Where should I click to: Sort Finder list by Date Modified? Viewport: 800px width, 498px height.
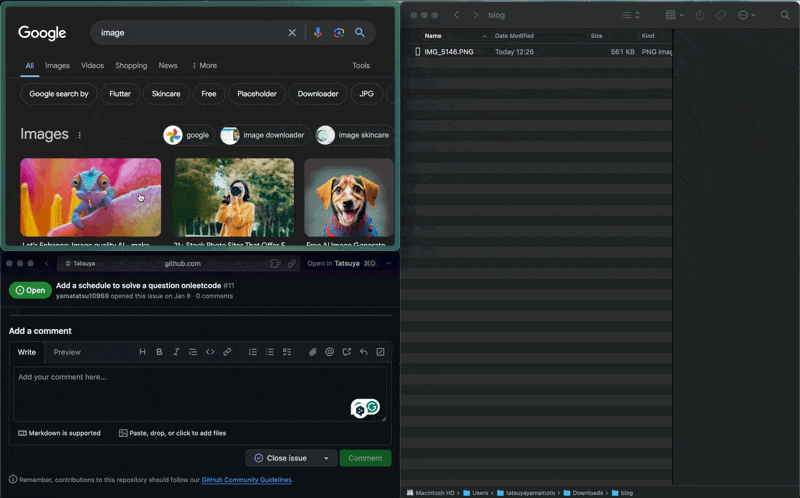[514, 36]
